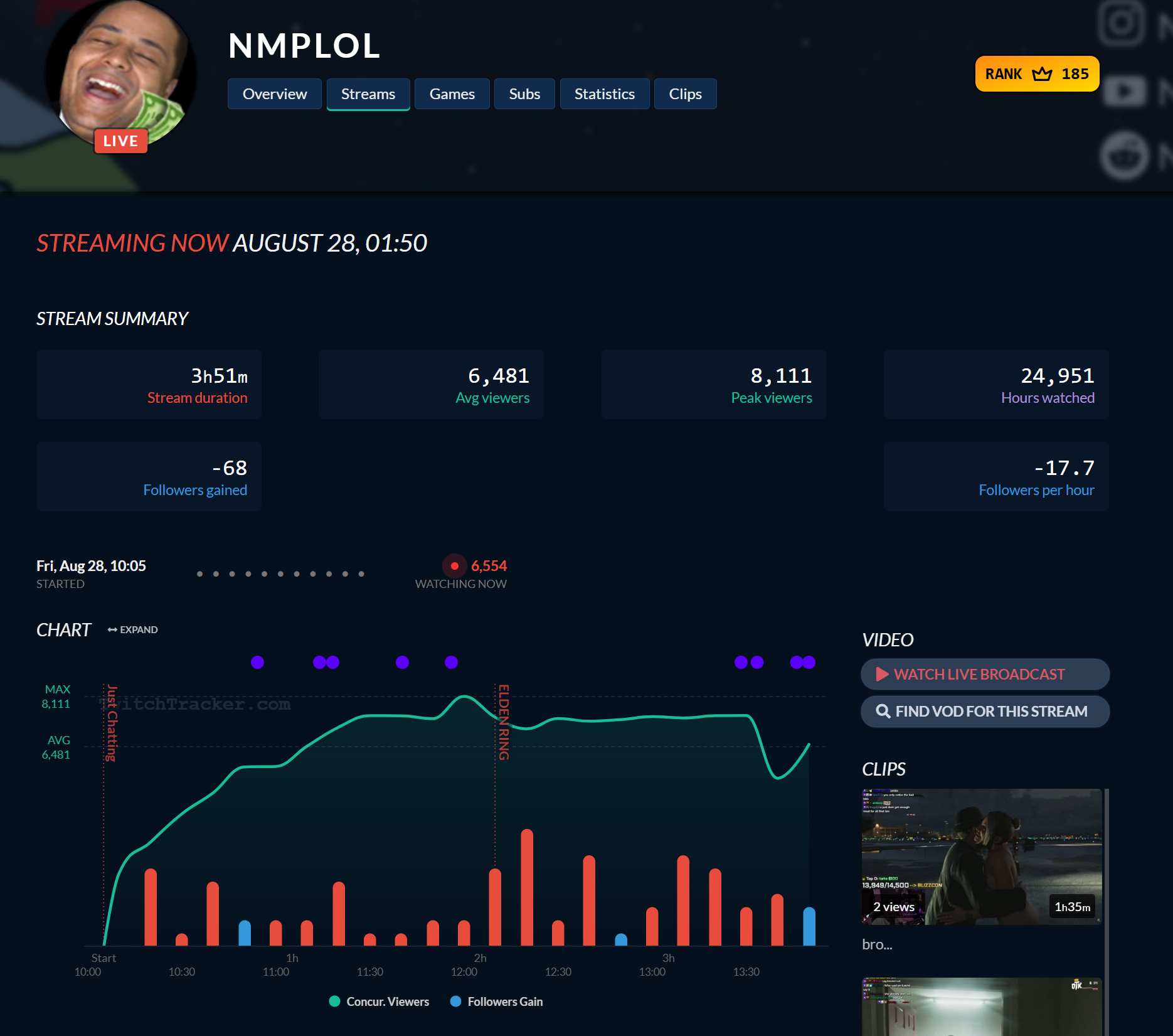Image resolution: width=1173 pixels, height=1036 pixels.
Task: Open the Clips tab
Action: pyautogui.click(x=686, y=94)
